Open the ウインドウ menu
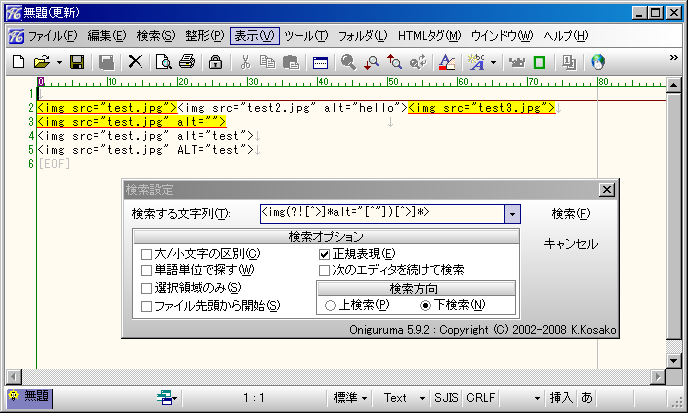This screenshot has width=688, height=414. point(502,36)
